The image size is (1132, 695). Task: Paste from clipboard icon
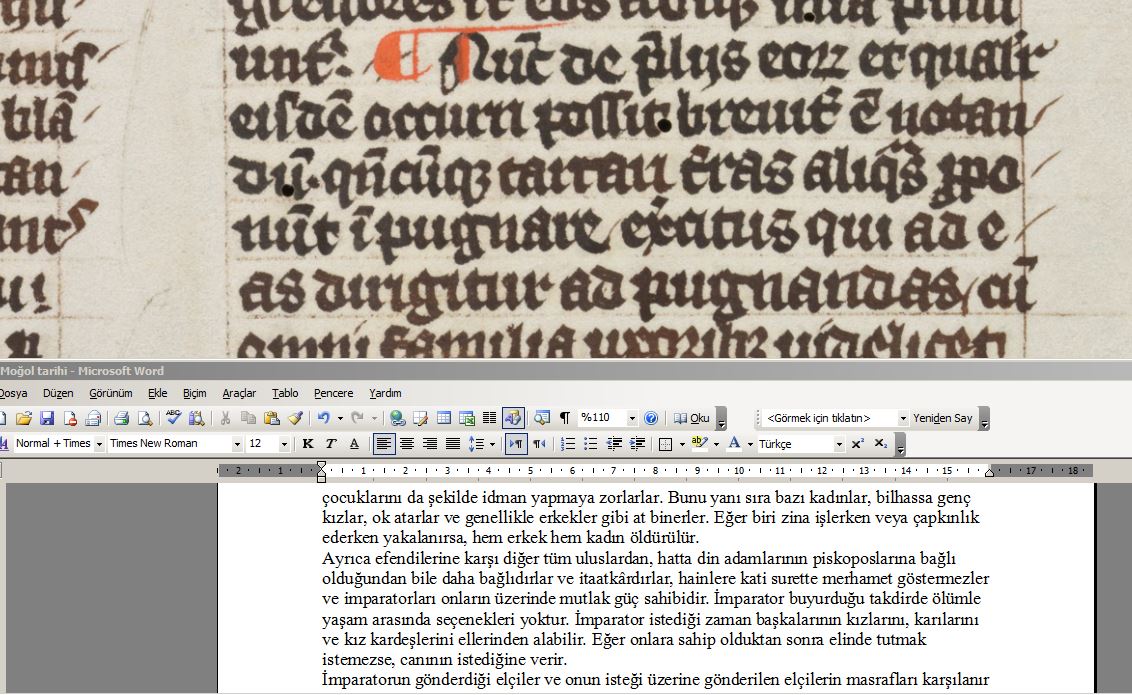(271, 418)
